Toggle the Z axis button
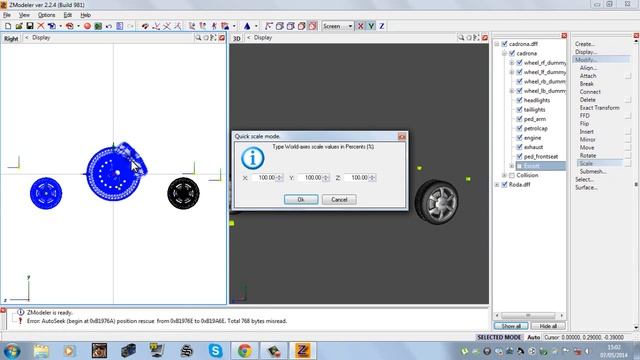This screenshot has height=360, width=640. tap(382, 26)
